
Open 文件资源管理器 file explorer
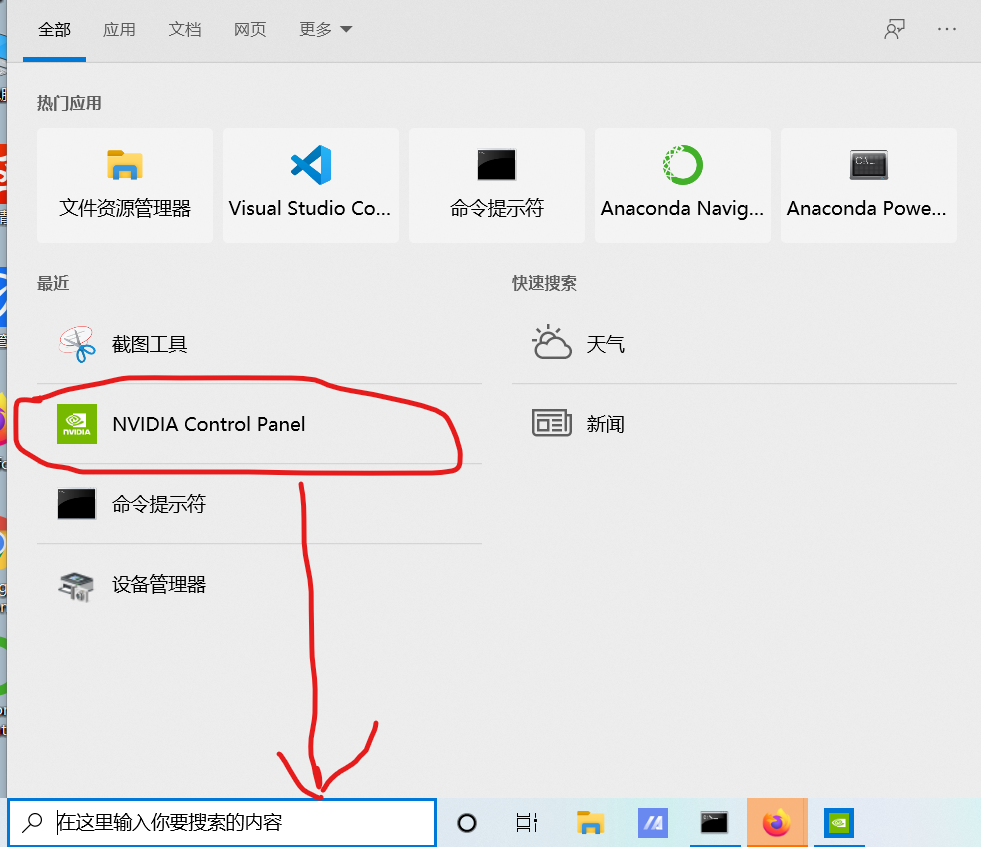[124, 185]
